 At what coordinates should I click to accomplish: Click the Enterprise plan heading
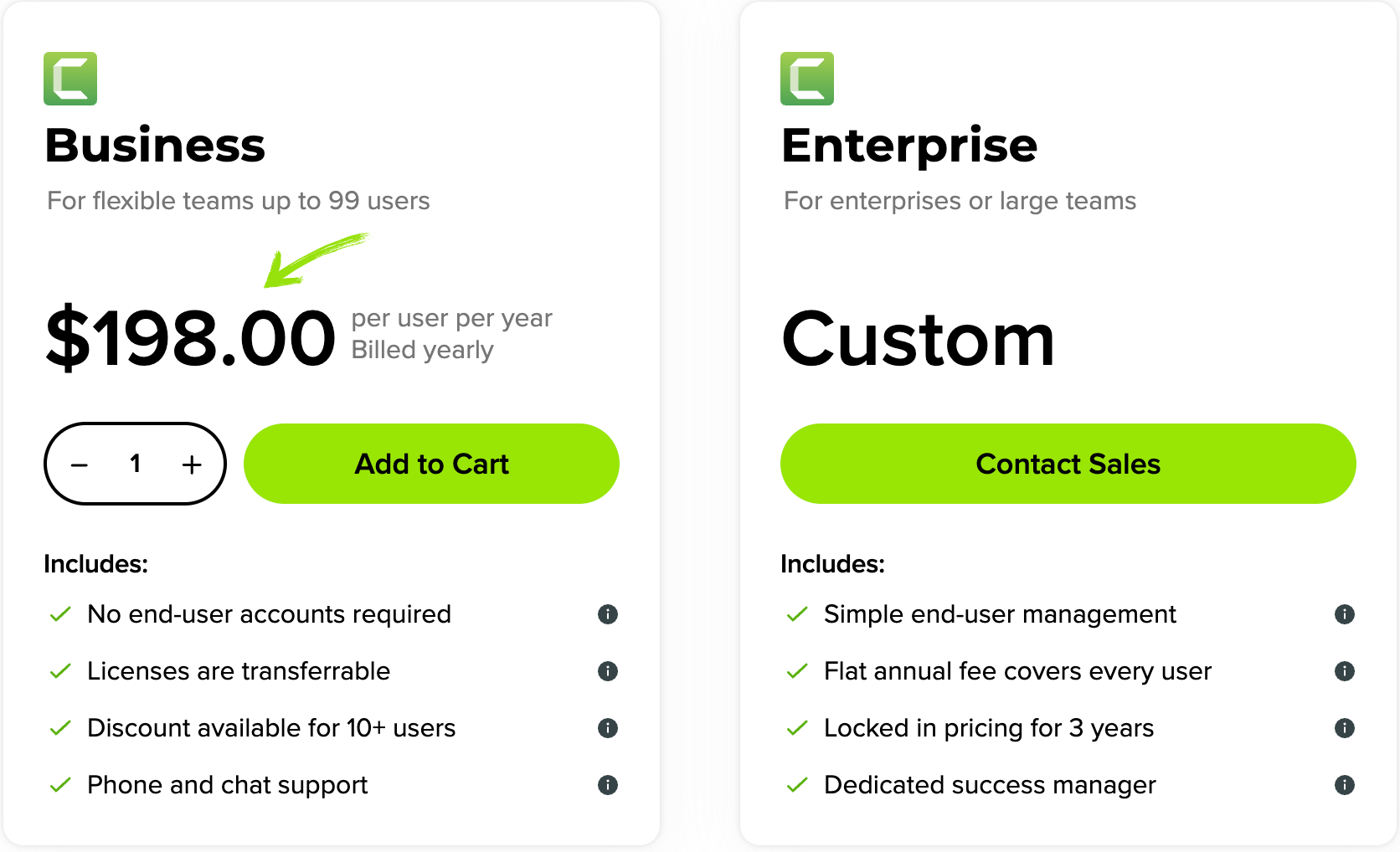pyautogui.click(x=909, y=145)
